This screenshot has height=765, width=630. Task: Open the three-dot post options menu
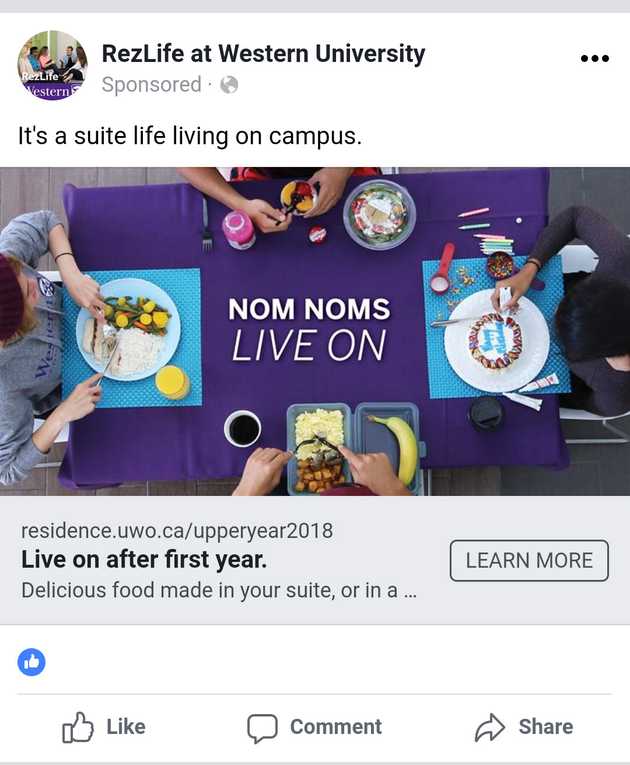pos(595,59)
